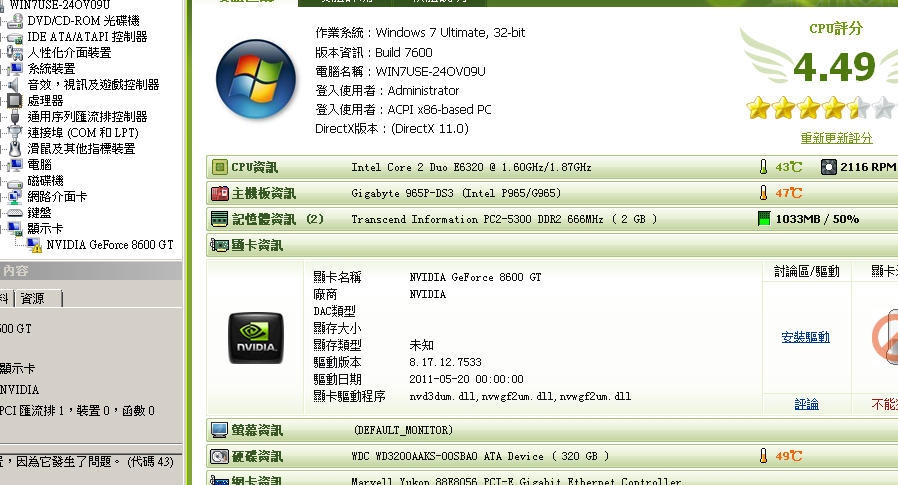Click the CPU temperature thermometer icon
Screen dimensions: 898x485
point(763,167)
